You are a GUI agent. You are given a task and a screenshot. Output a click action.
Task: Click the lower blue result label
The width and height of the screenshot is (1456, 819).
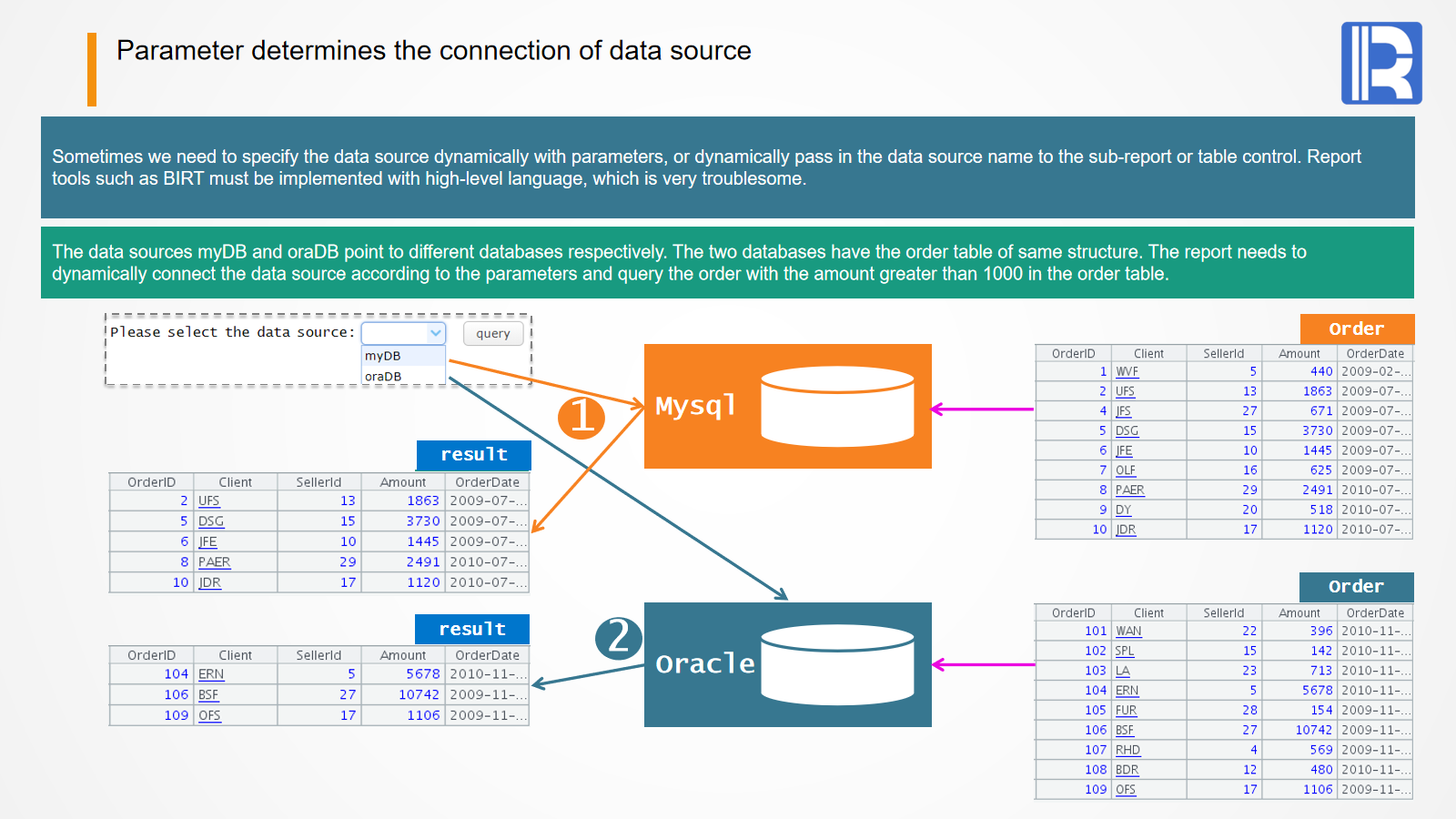(471, 629)
